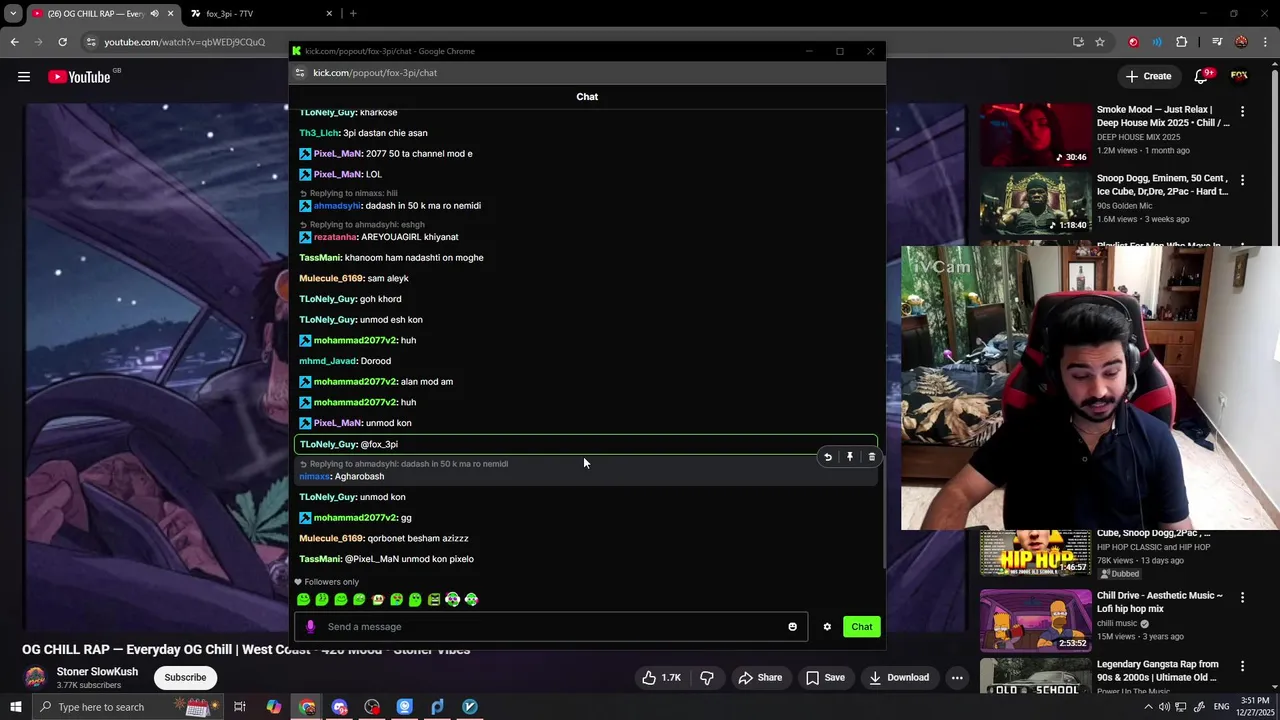The image size is (1280, 720).
Task: Delete the highlighted @fox_3pi message
Action: coord(872,457)
